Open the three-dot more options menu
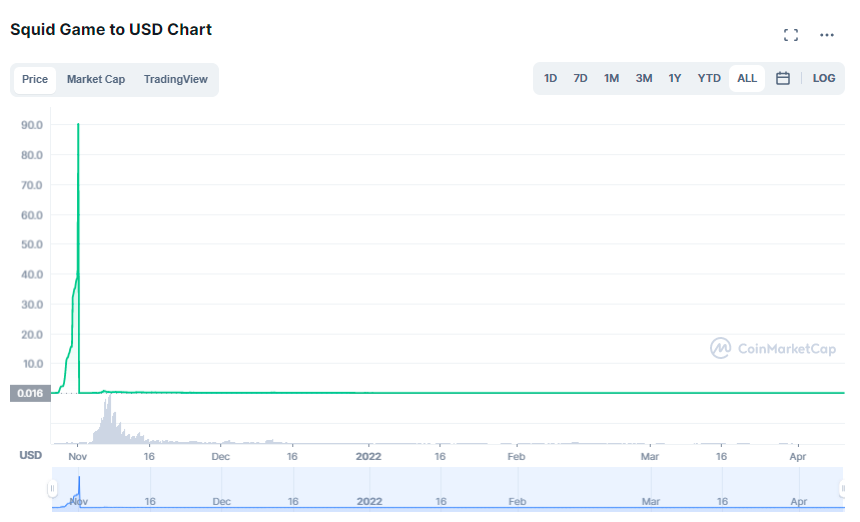 827,35
